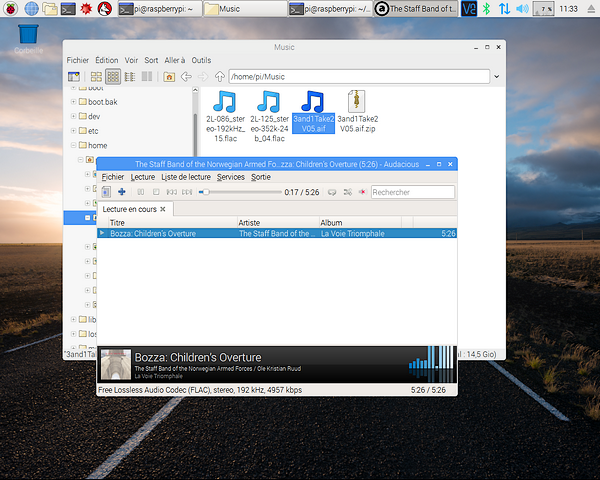The width and height of the screenshot is (600, 480).
Task: Toggle shuffle mode in Audacious
Action: pyautogui.click(x=347, y=192)
